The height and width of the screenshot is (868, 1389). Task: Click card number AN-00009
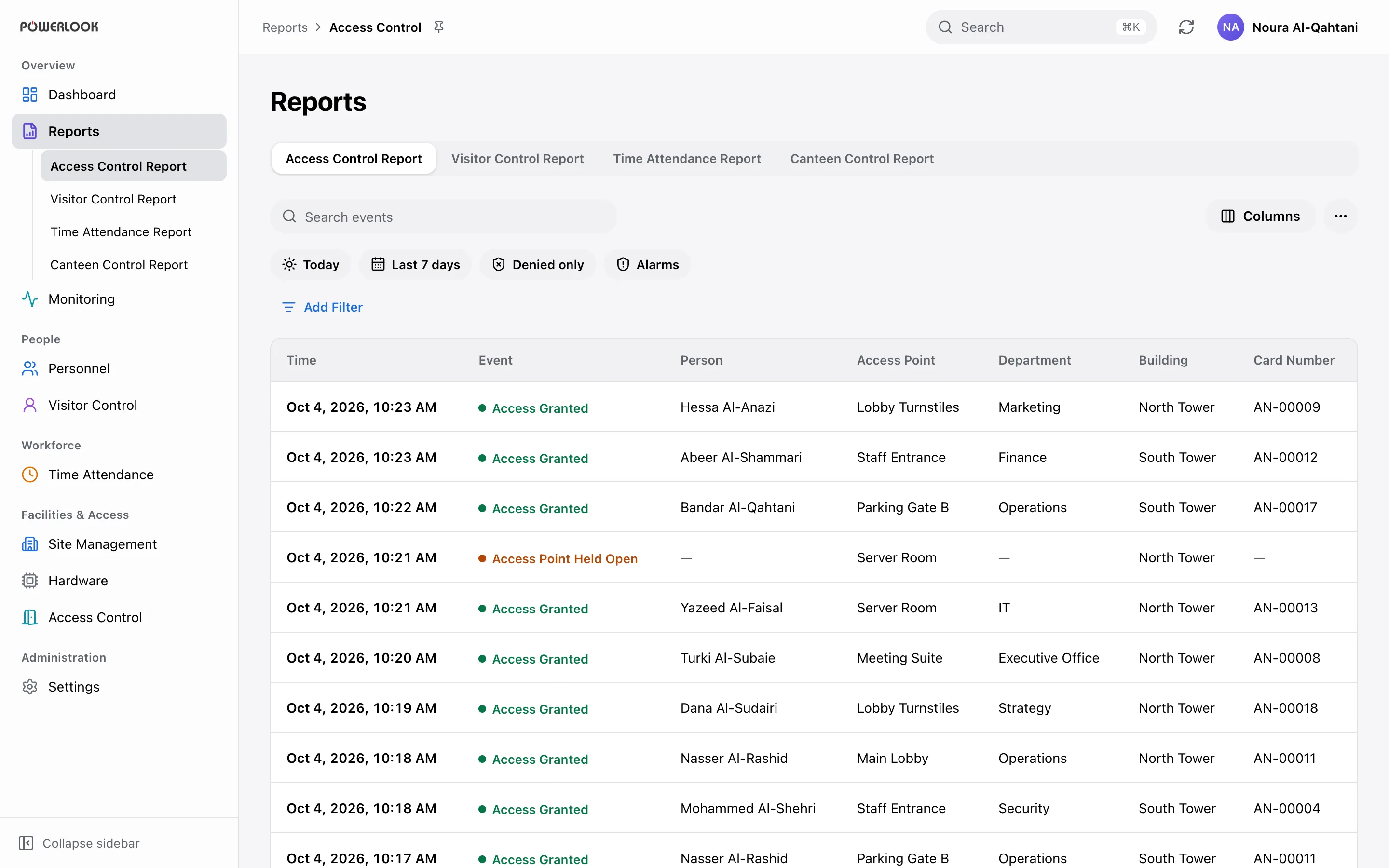(x=1286, y=407)
